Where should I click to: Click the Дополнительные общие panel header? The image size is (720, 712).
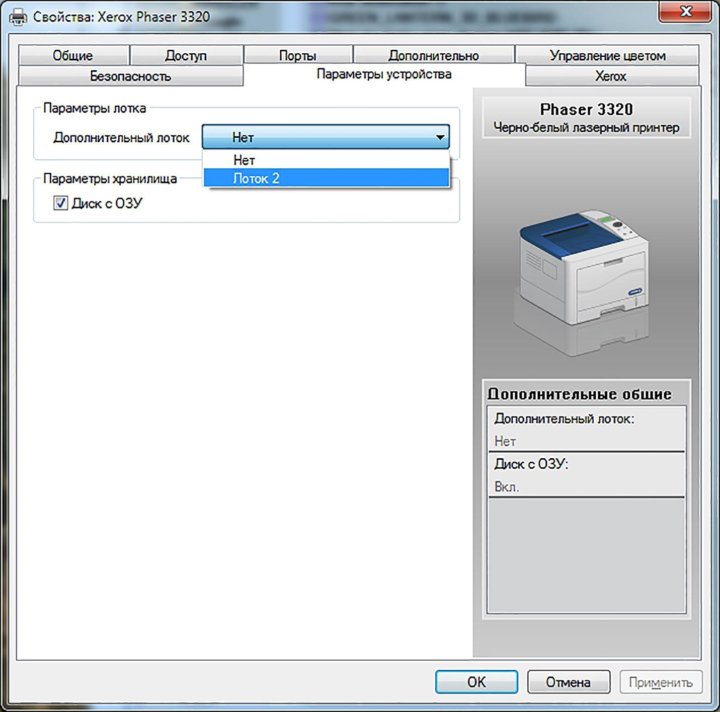(x=579, y=394)
